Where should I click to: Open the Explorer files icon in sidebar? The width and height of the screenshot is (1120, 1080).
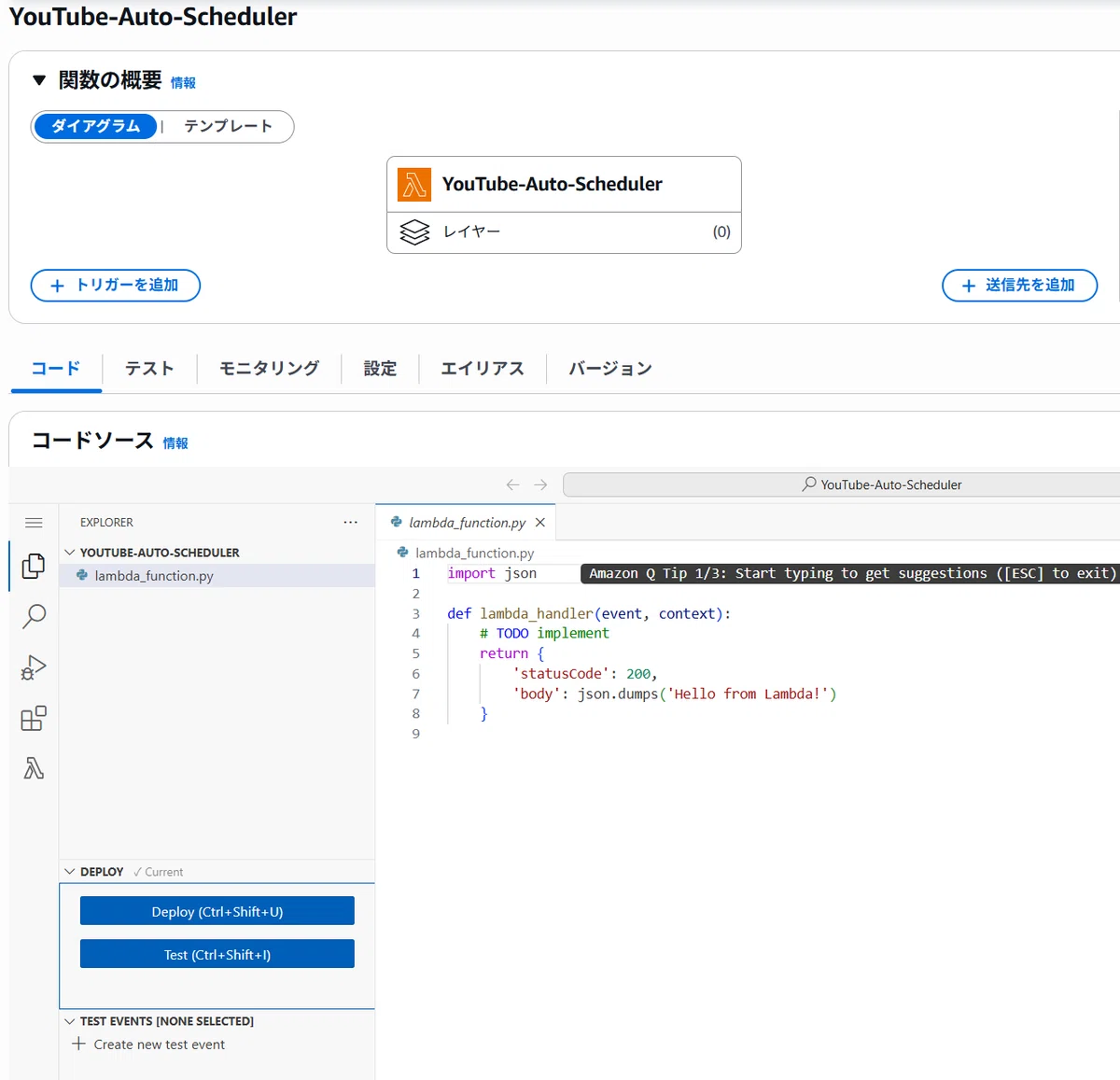click(x=34, y=566)
